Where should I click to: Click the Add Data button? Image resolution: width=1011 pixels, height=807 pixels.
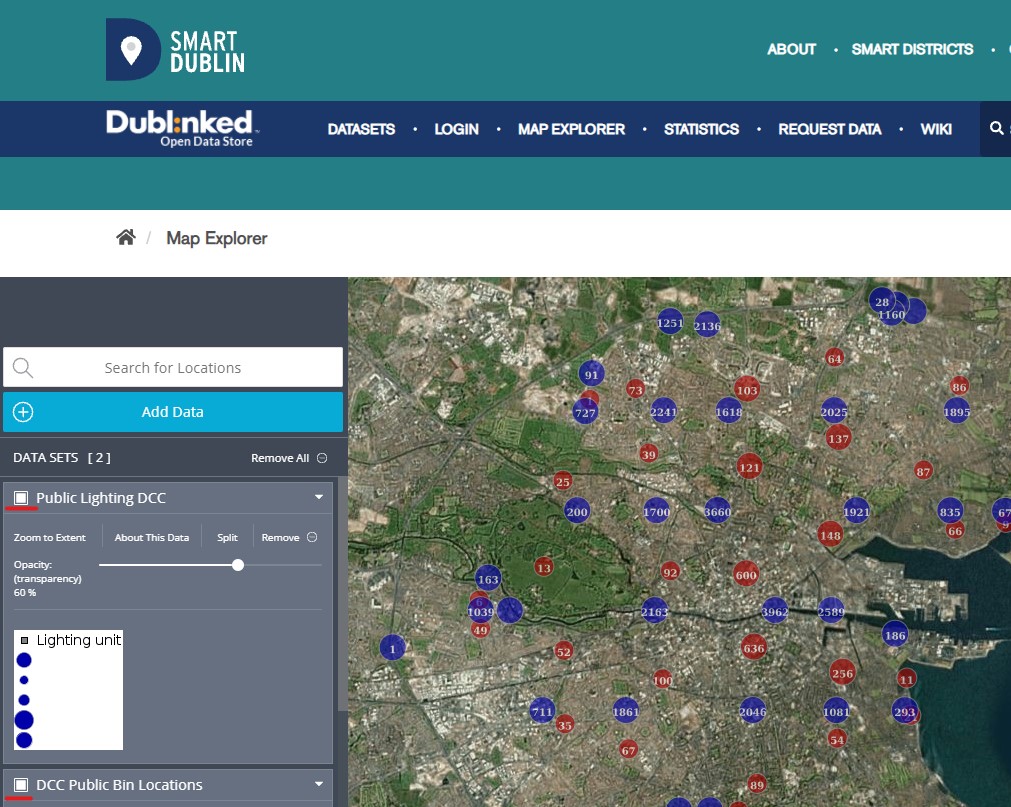[172, 412]
